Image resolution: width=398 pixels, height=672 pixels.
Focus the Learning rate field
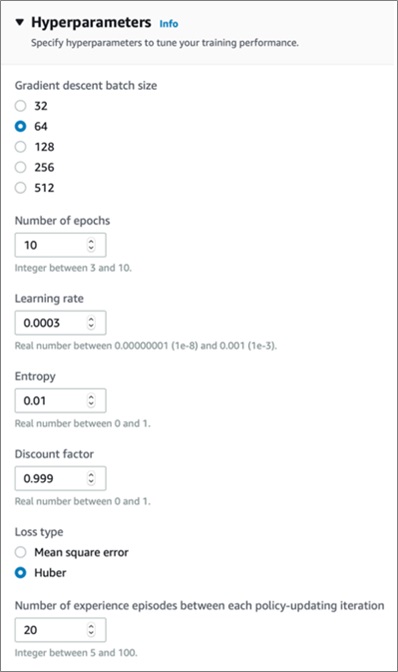(60, 323)
